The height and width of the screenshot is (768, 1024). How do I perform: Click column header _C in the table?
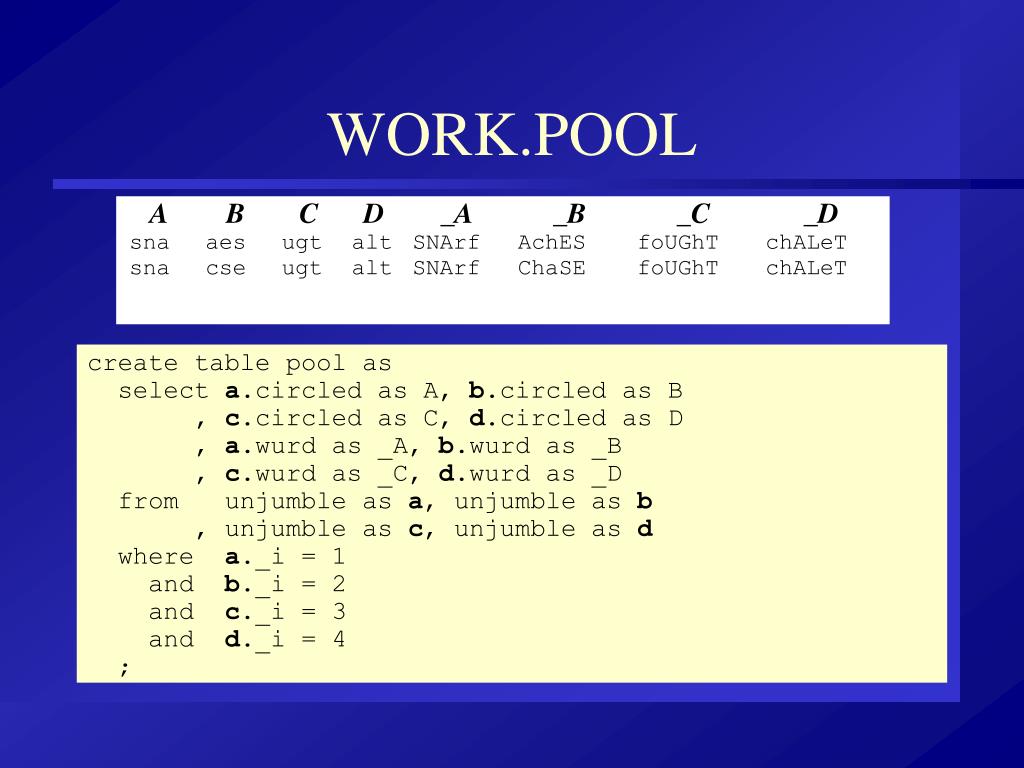(694, 214)
